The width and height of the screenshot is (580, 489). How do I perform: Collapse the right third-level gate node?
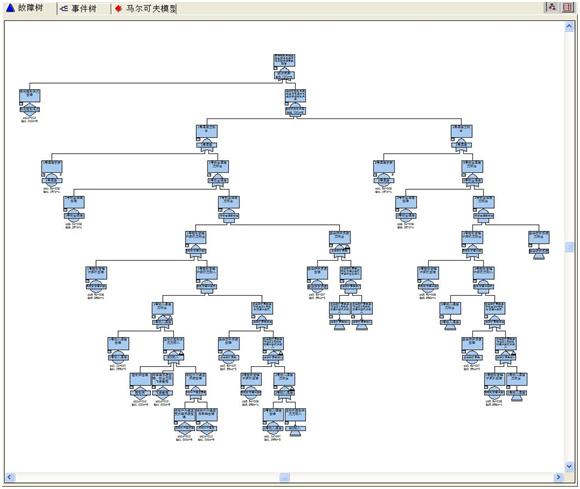coord(453,139)
